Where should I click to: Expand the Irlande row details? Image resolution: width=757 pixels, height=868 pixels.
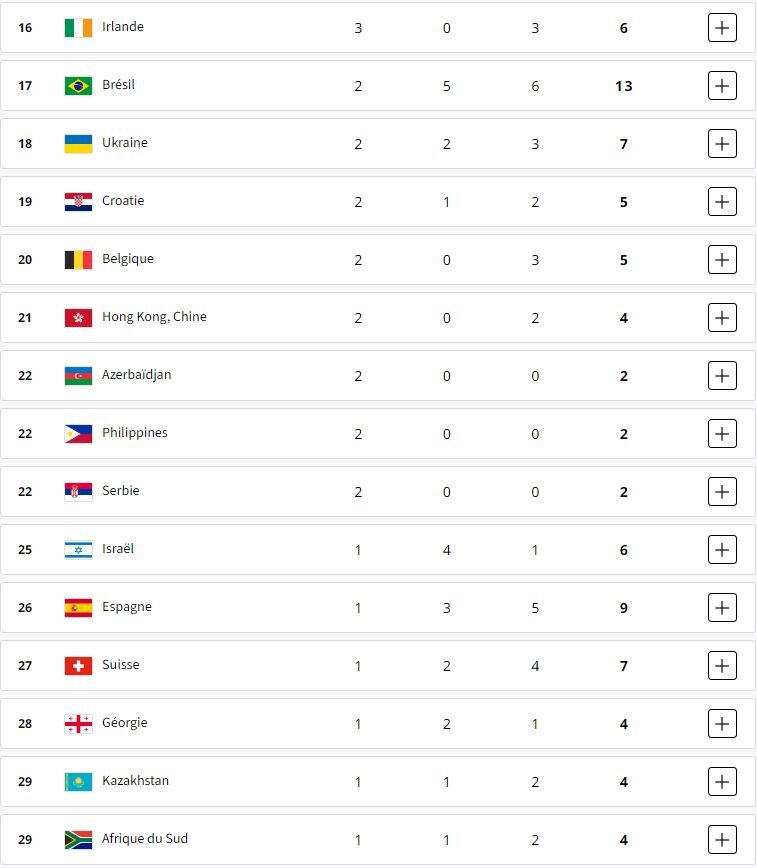click(722, 28)
